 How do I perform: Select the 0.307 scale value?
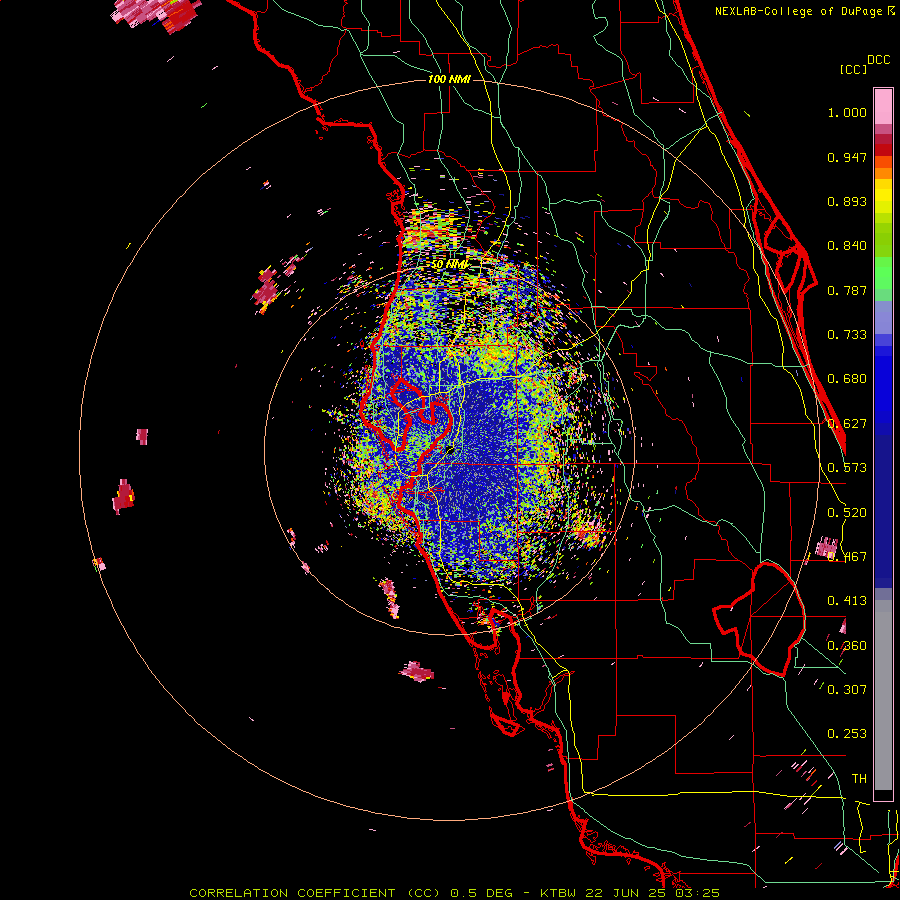(847, 689)
